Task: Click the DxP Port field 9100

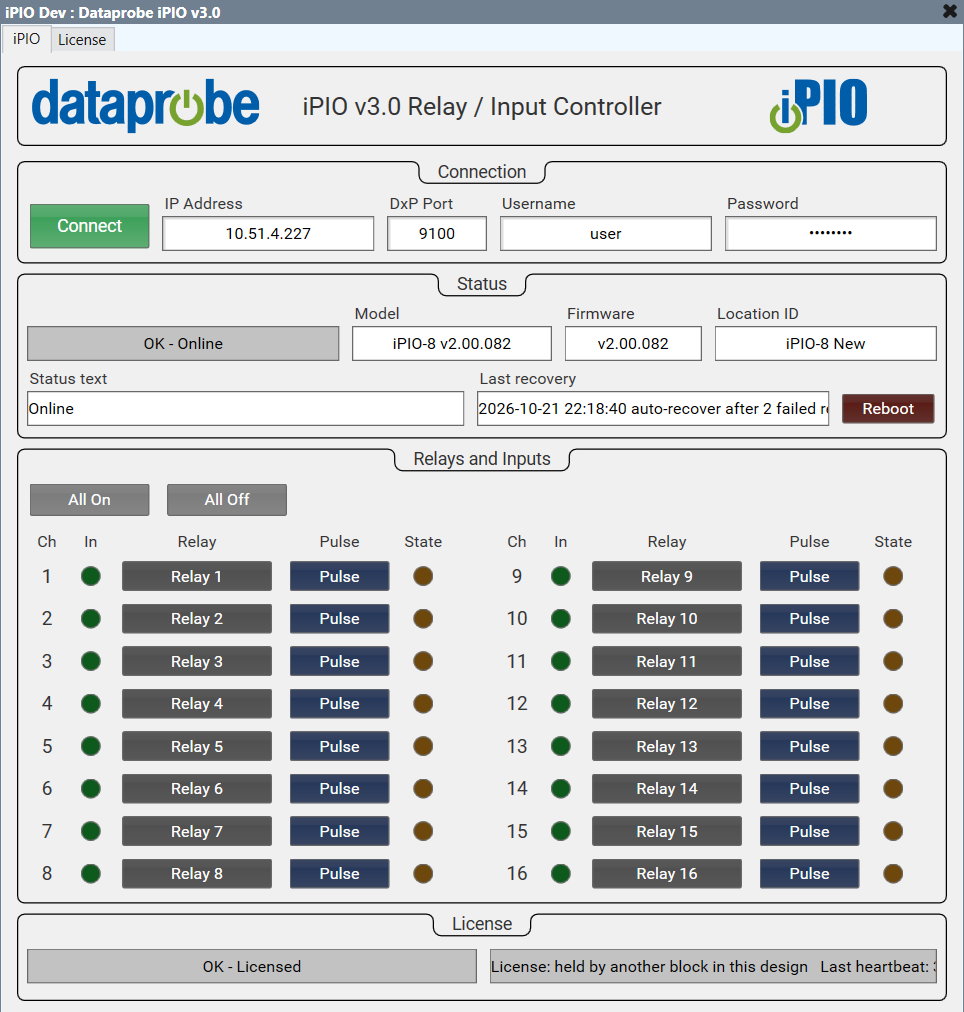Action: point(437,234)
